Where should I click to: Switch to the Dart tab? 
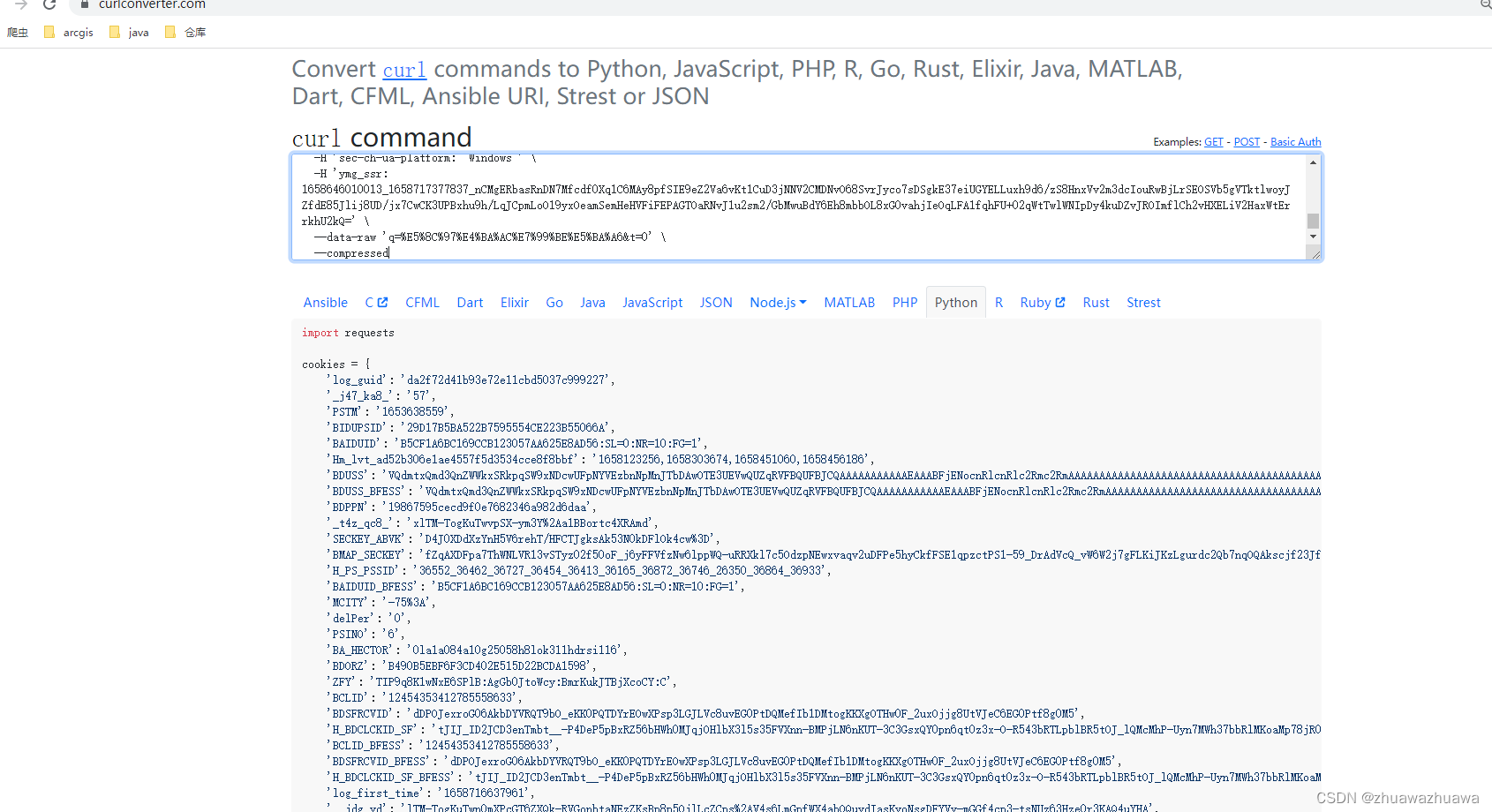point(470,303)
